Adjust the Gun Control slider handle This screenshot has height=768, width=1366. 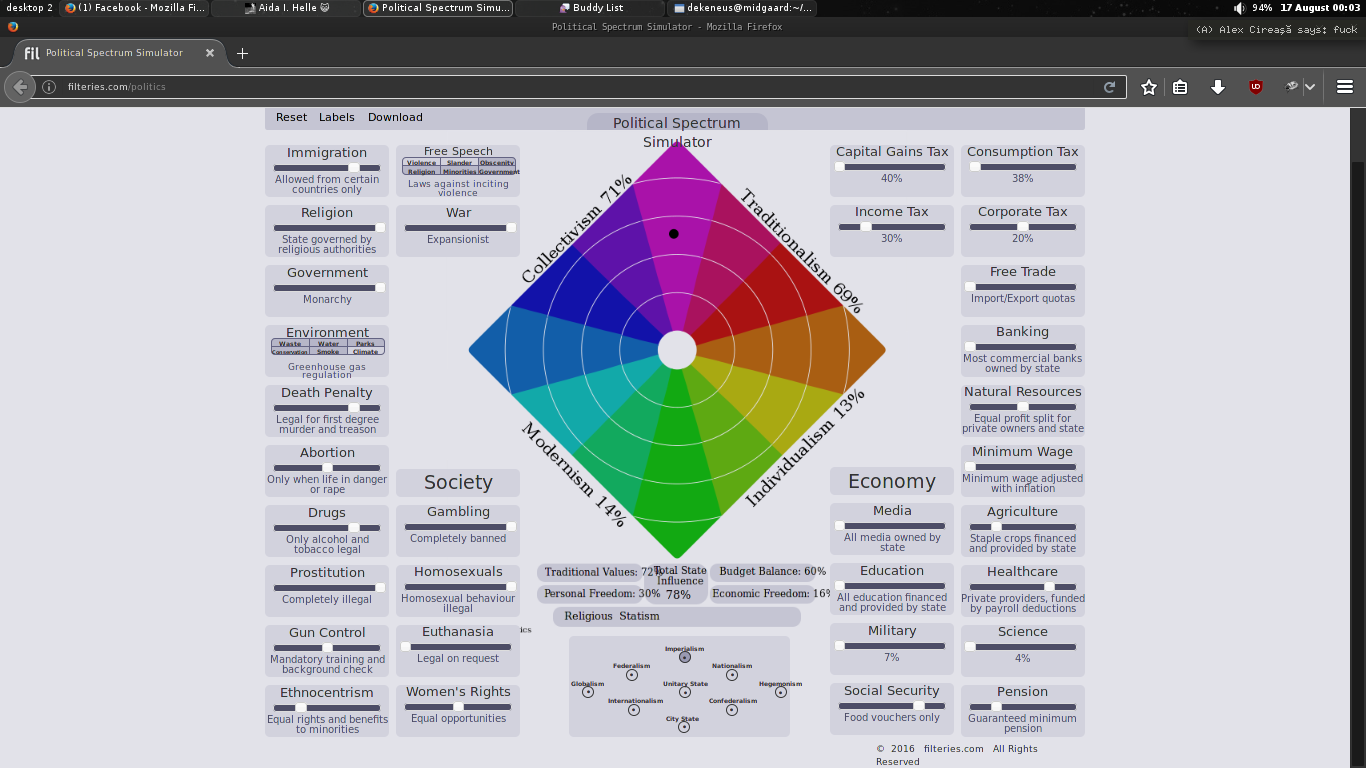327,648
